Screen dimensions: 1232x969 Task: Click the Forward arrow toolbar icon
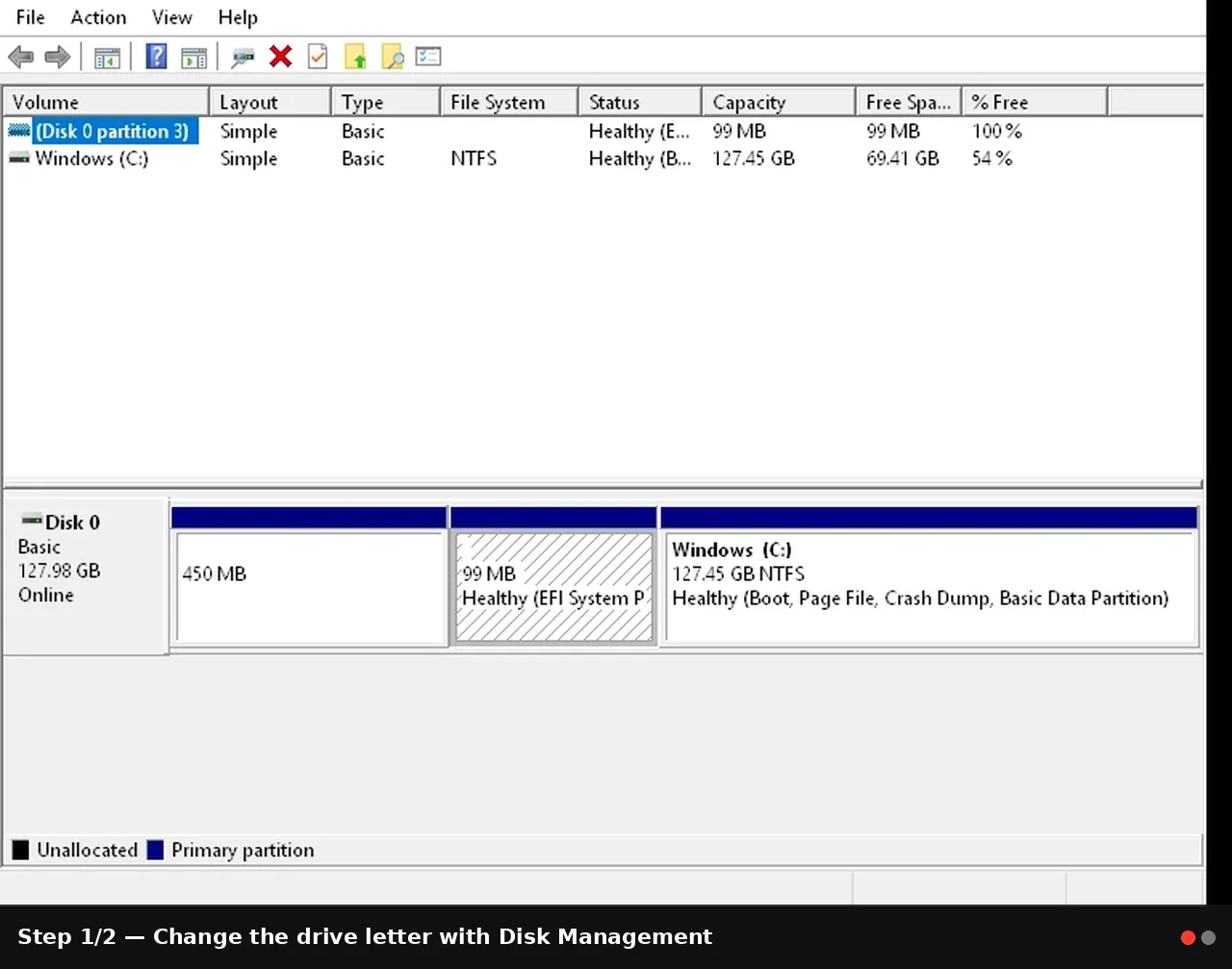[x=58, y=57]
